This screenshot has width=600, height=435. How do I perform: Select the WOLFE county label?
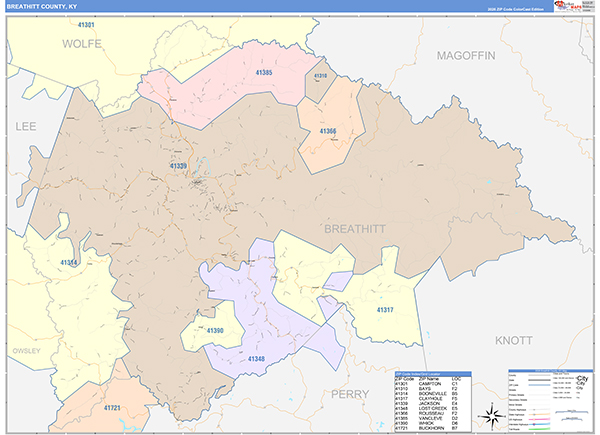82,44
